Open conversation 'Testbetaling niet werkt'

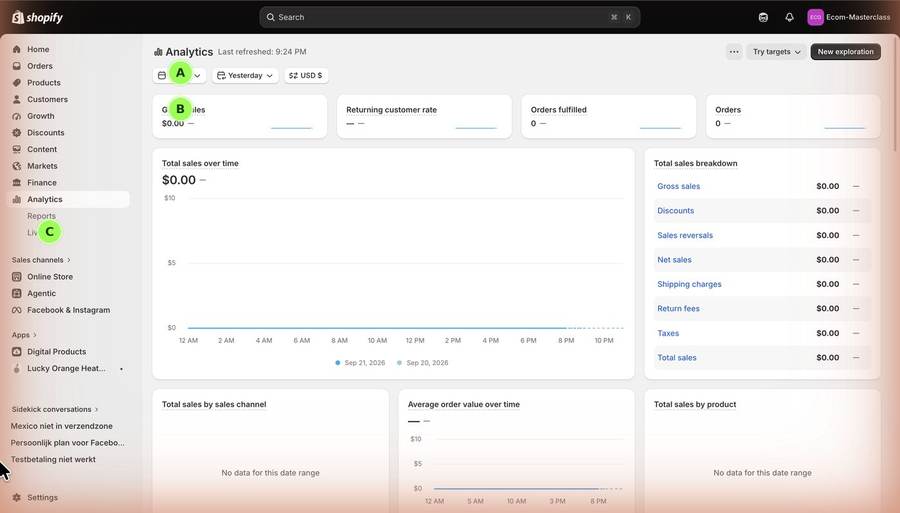pos(53,459)
